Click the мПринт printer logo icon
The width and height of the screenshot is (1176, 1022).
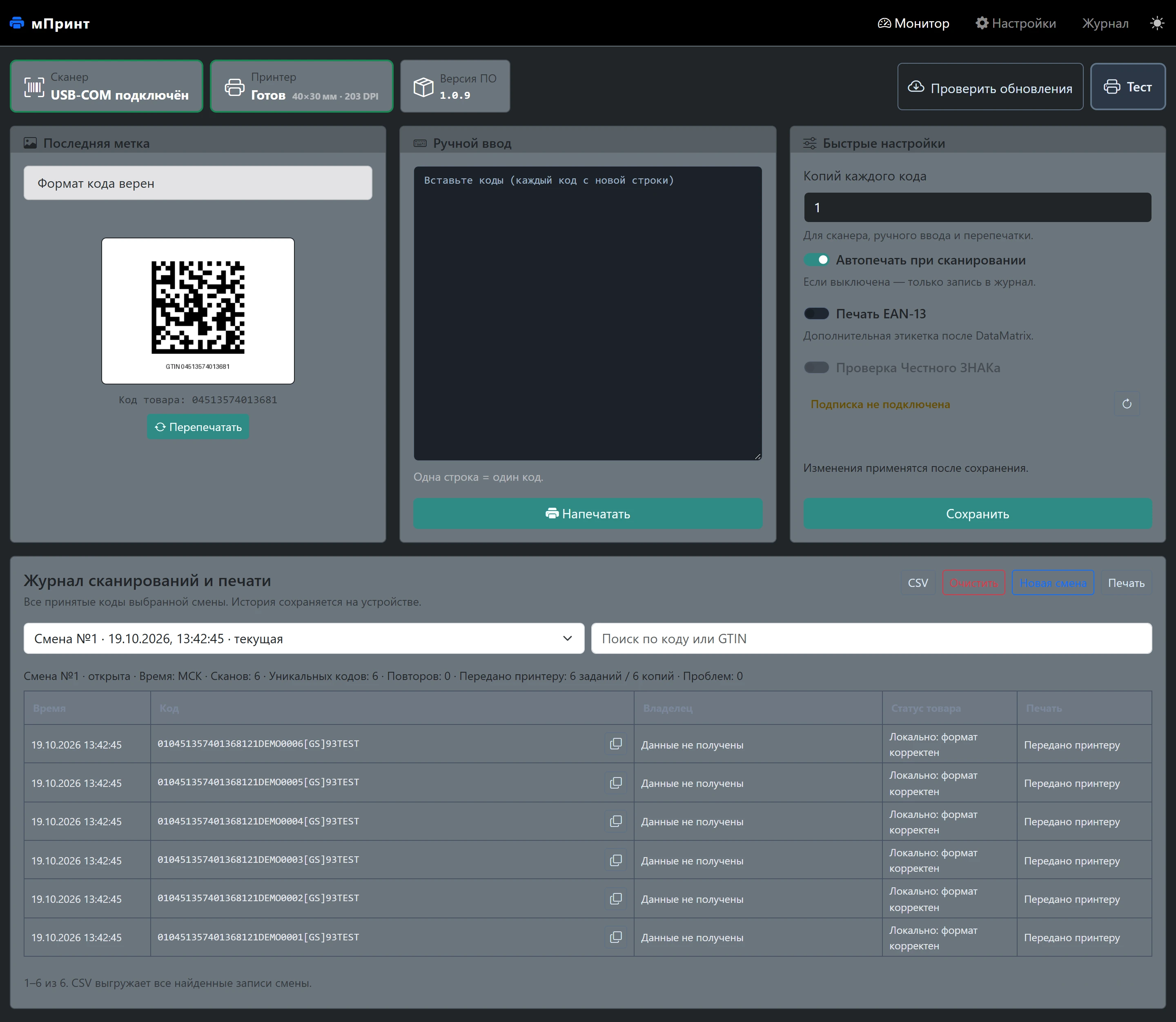[17, 23]
